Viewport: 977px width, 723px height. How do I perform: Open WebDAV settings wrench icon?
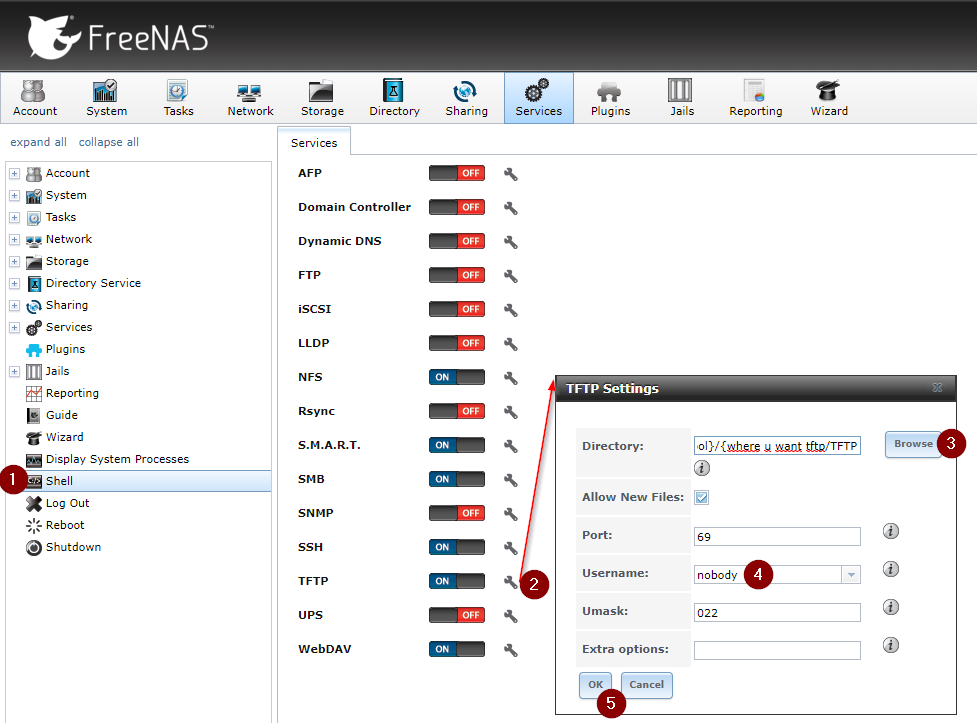[511, 649]
